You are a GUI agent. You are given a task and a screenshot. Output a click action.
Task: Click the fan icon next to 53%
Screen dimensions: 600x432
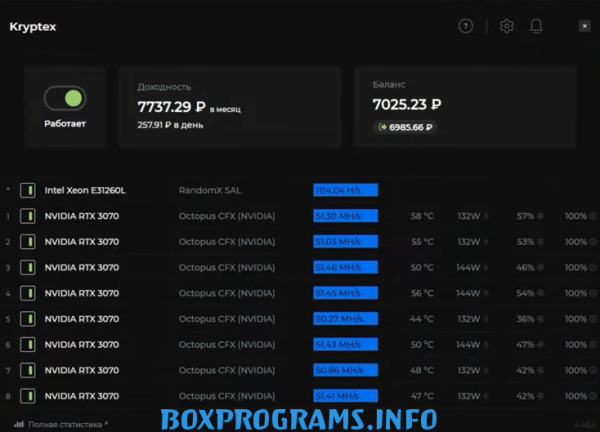pyautogui.click(x=540, y=242)
